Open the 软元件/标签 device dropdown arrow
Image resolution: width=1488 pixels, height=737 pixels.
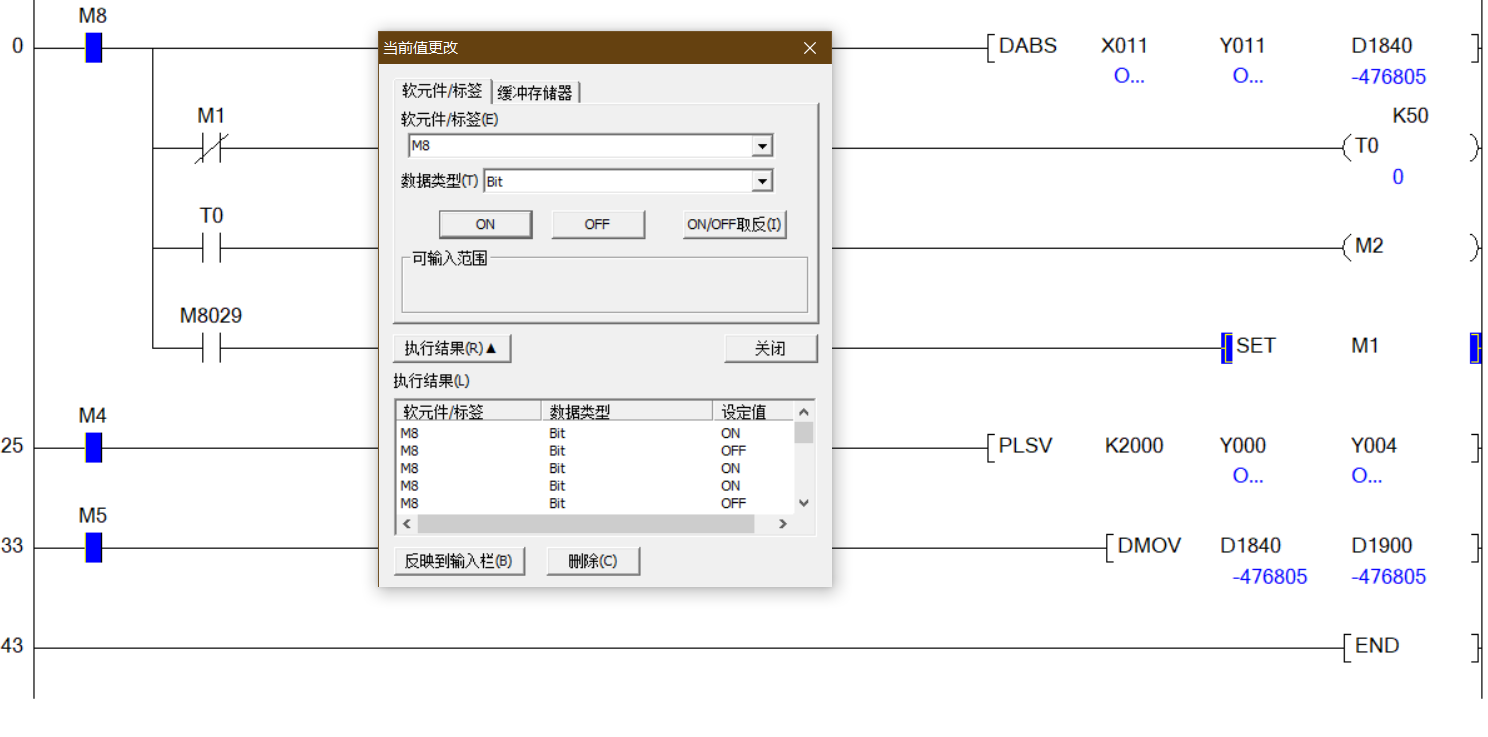[762, 146]
